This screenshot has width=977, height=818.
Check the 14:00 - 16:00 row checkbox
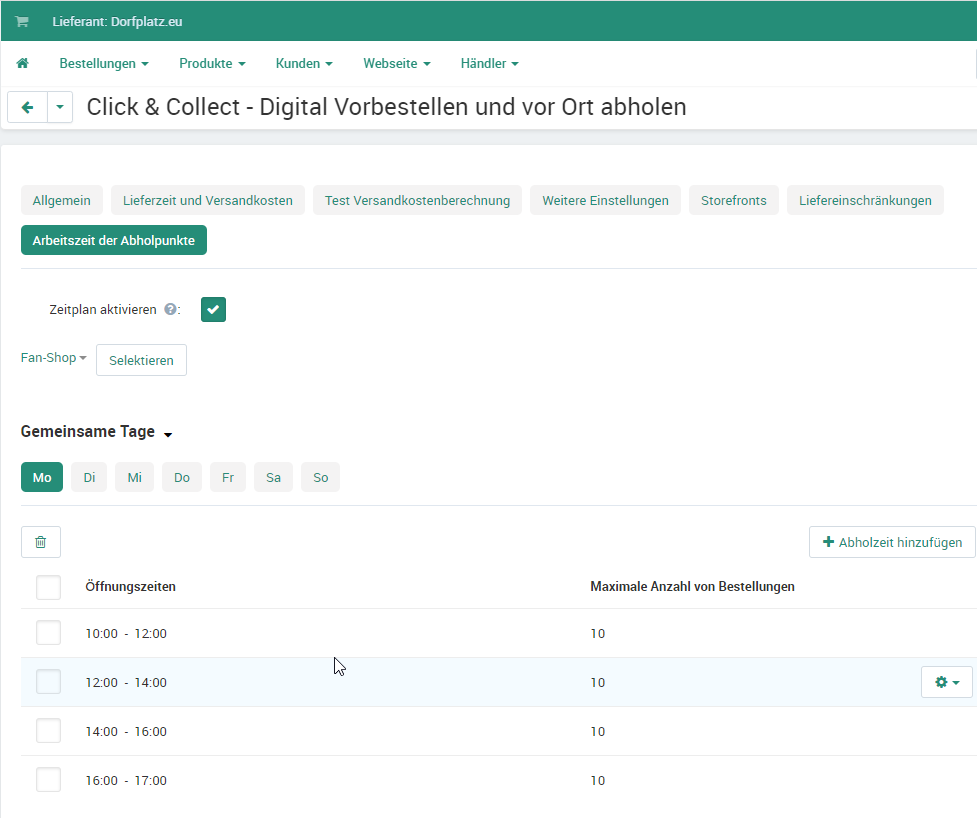tap(48, 731)
